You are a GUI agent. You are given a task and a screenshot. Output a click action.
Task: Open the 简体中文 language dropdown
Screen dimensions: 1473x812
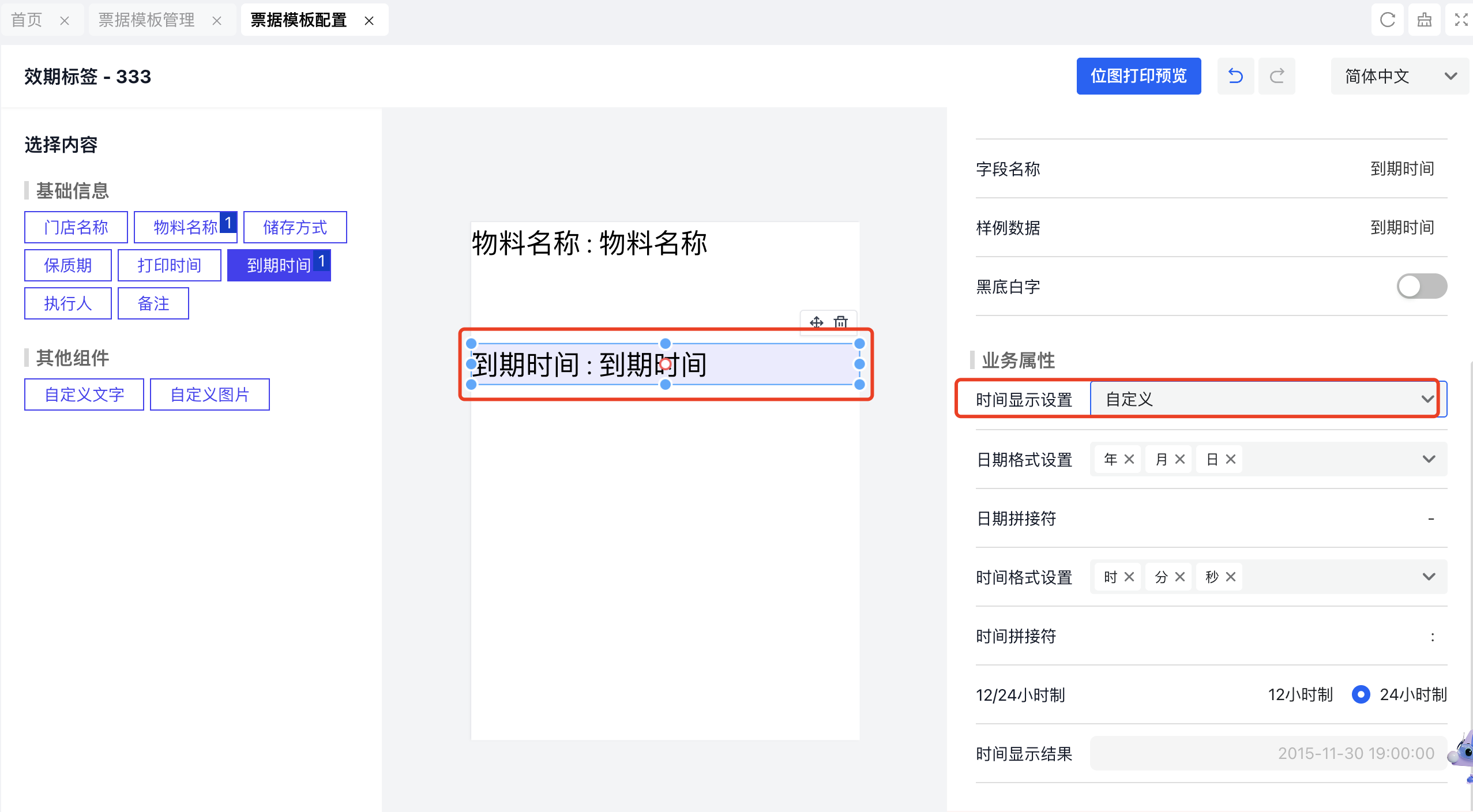1399,76
